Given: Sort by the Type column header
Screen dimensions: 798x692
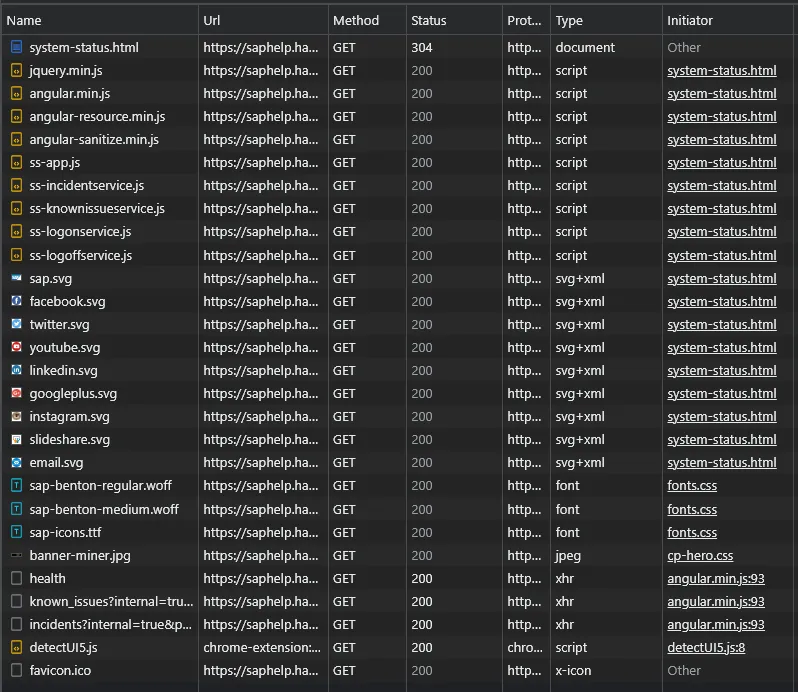Looking at the screenshot, I should click(x=569, y=20).
